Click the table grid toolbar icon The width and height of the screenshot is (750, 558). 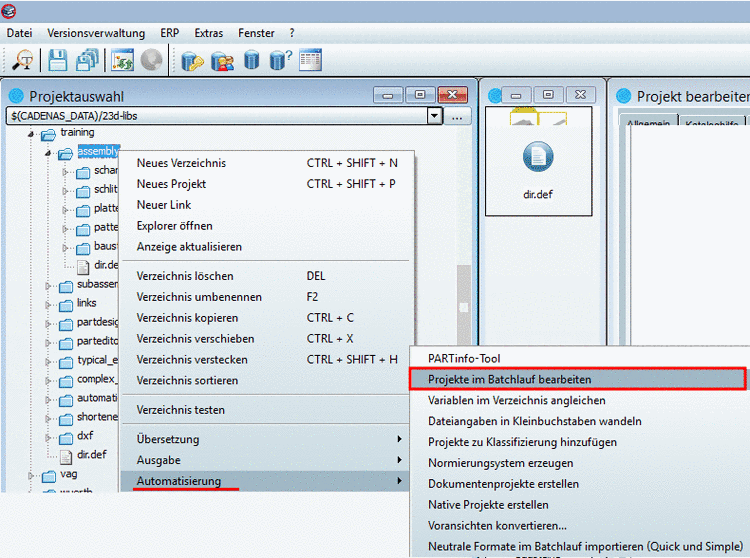tap(310, 60)
